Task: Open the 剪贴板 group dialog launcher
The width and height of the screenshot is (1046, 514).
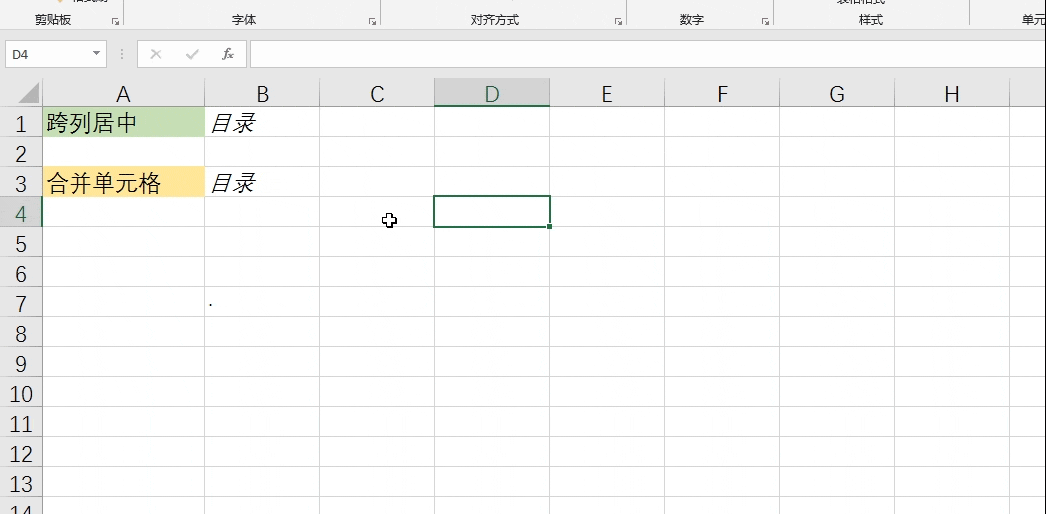Action: pos(116,21)
